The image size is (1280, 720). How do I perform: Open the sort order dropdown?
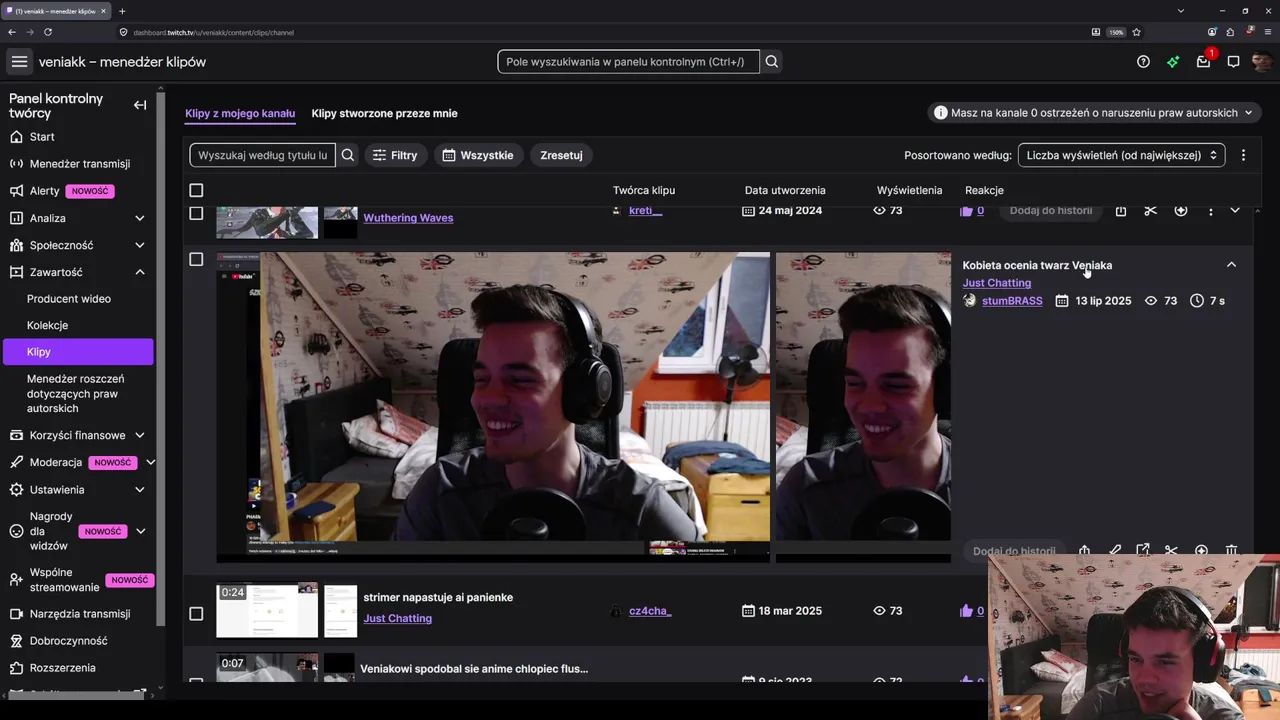pyautogui.click(x=1122, y=155)
